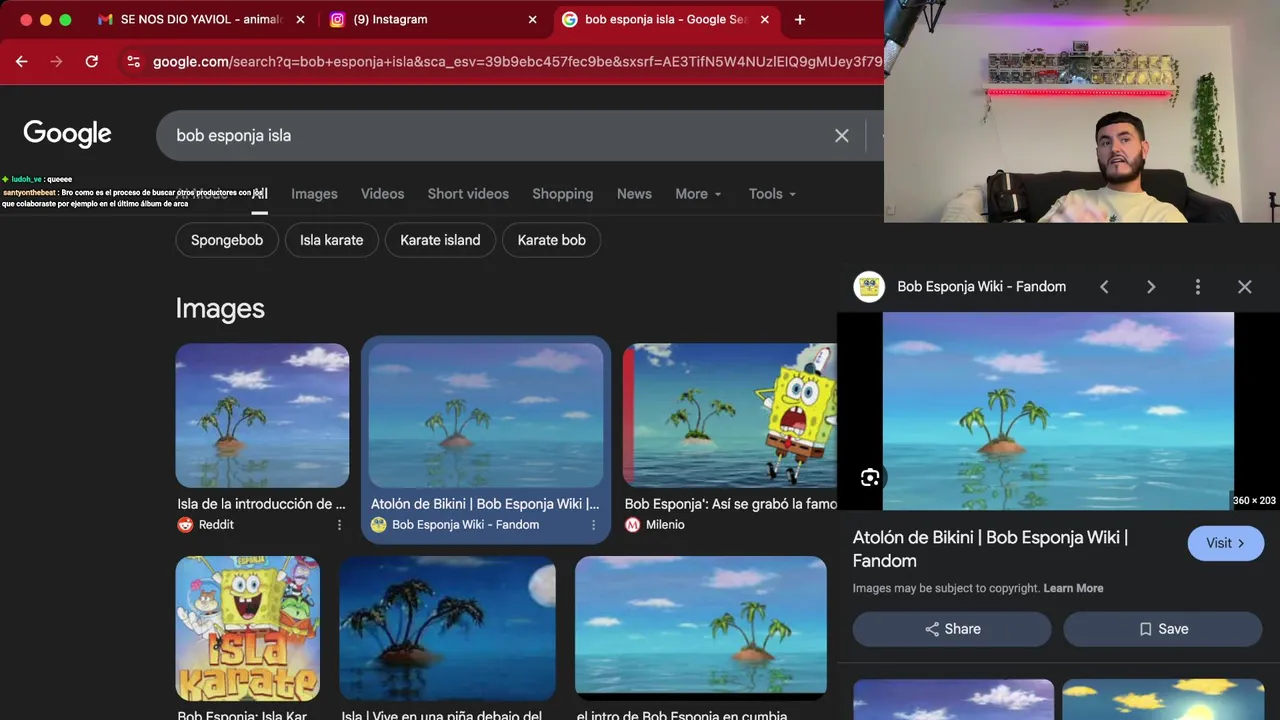Open the News search tab
This screenshot has width=1280, height=720.
click(x=634, y=194)
